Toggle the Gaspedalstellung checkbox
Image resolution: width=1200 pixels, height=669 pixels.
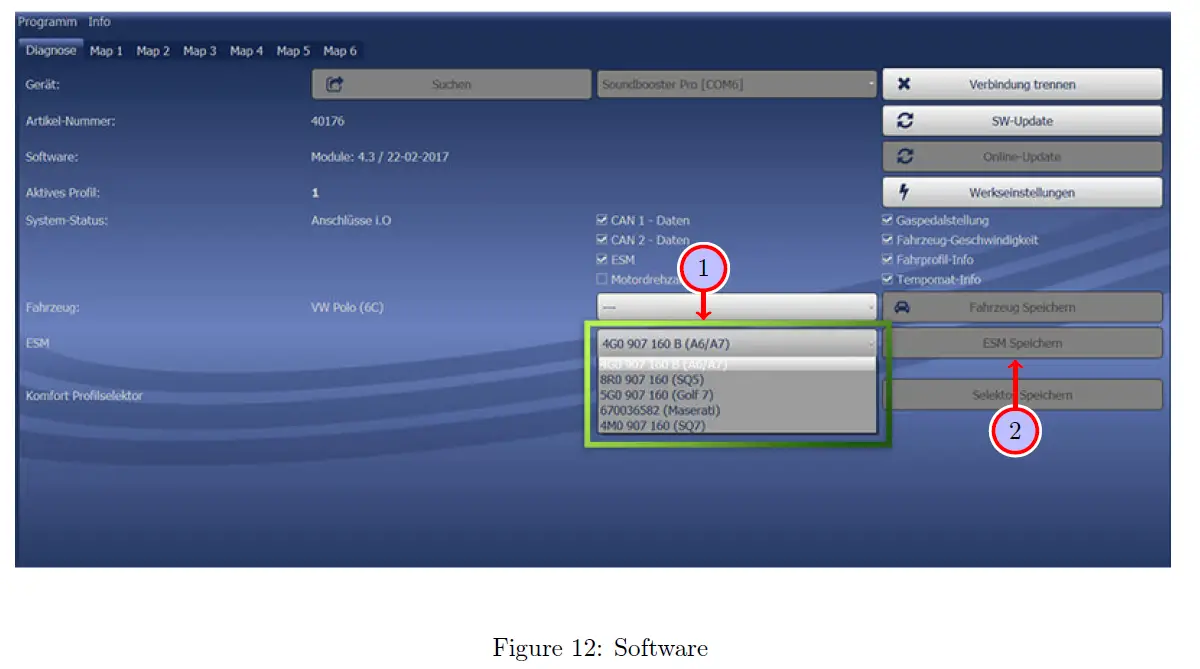click(x=887, y=220)
